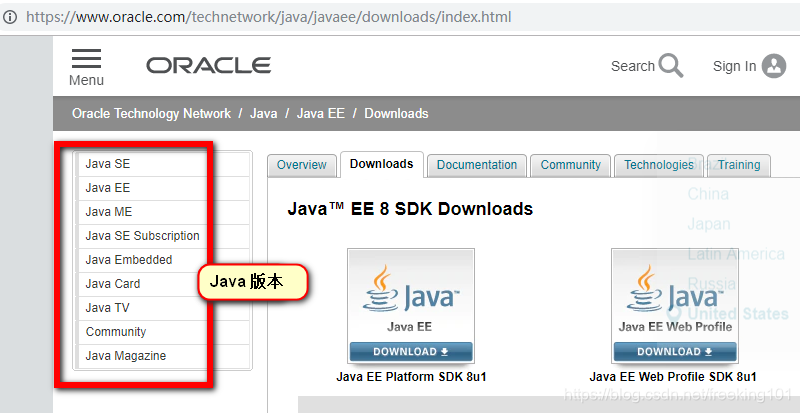
Task: Click the Oracle logo
Action: tap(209, 65)
